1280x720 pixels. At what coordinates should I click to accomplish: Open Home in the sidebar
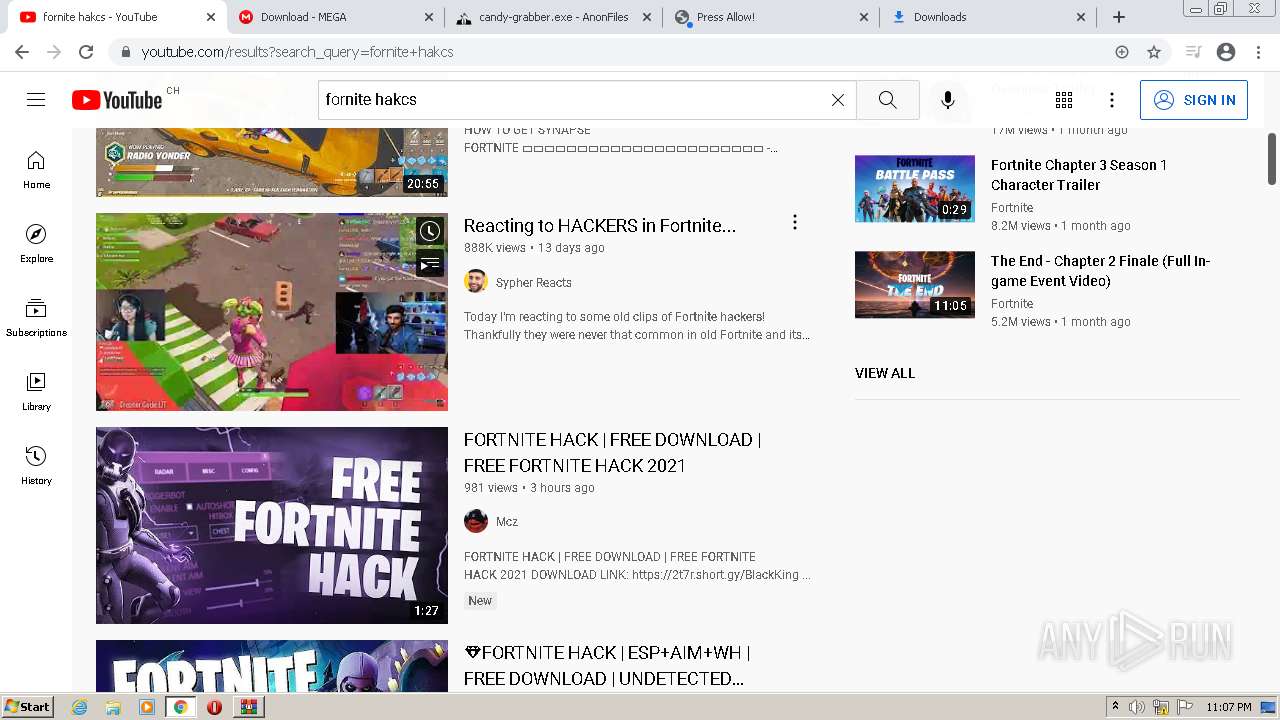(x=36, y=170)
